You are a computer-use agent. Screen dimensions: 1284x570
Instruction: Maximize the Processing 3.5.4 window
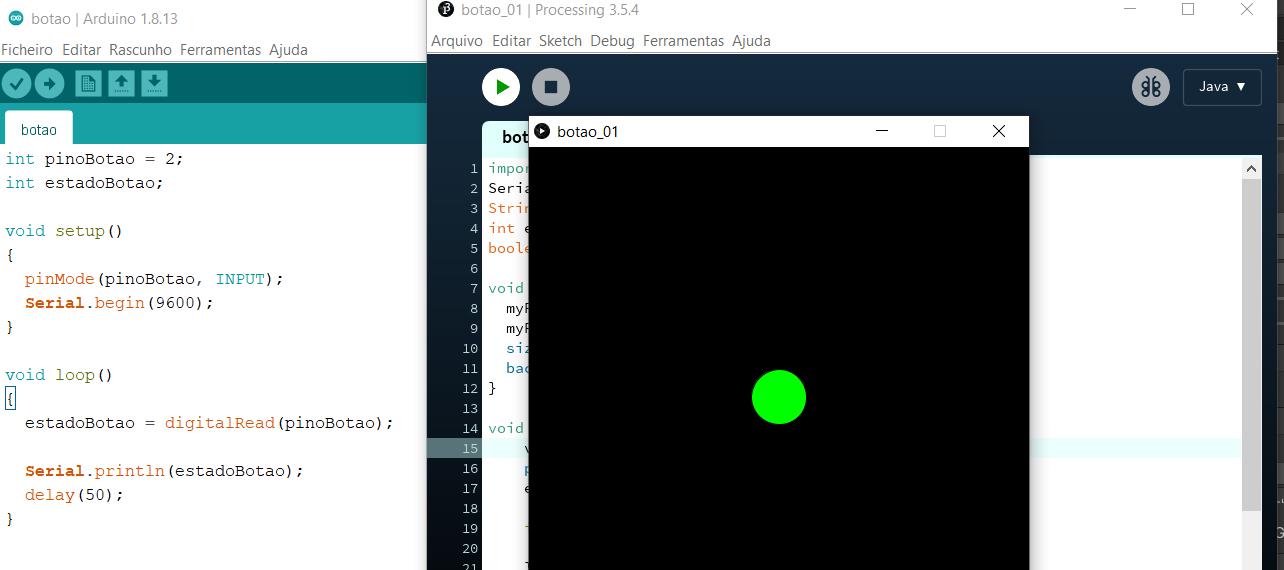(1188, 10)
